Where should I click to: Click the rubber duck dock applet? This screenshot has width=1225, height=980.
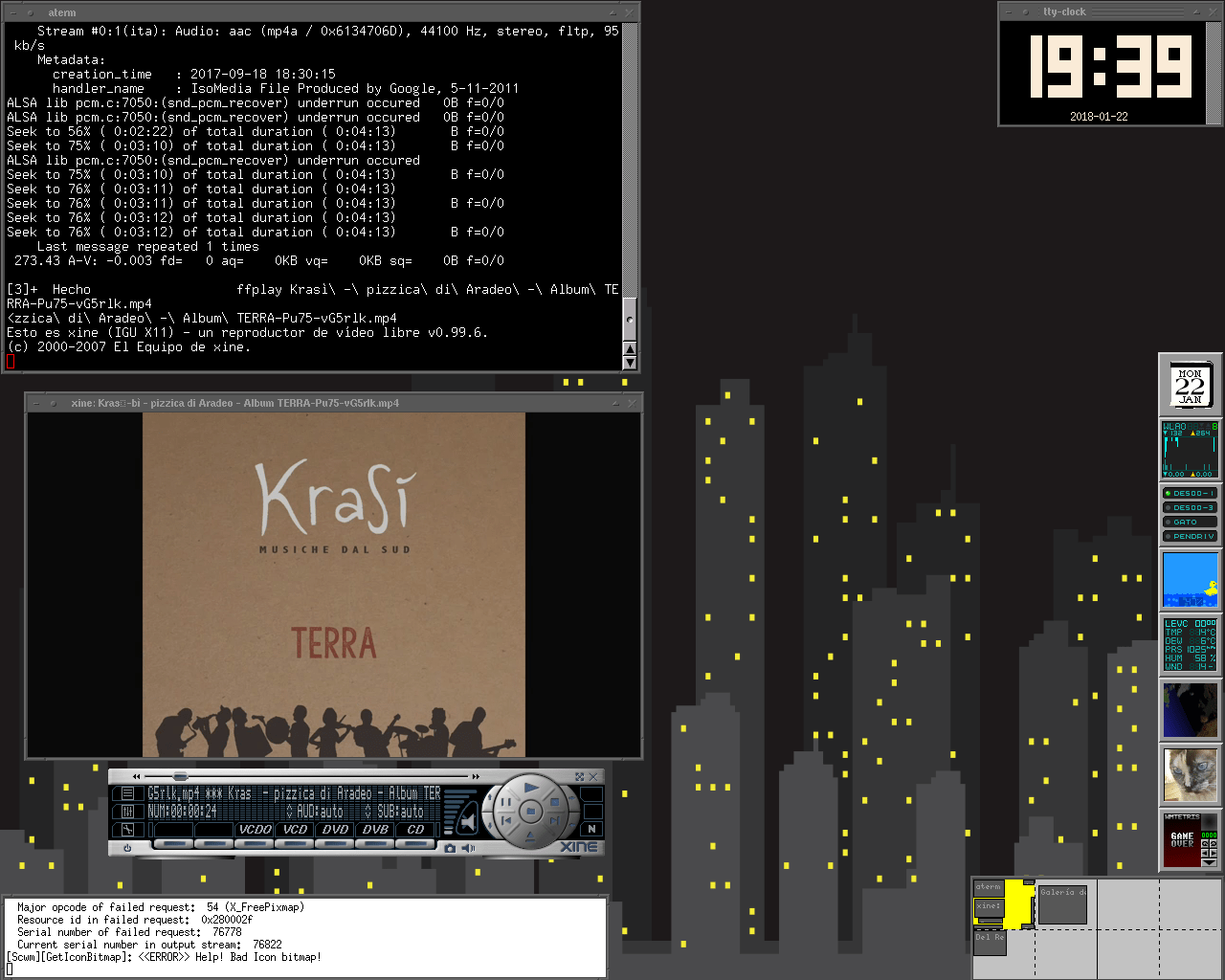1190,579
